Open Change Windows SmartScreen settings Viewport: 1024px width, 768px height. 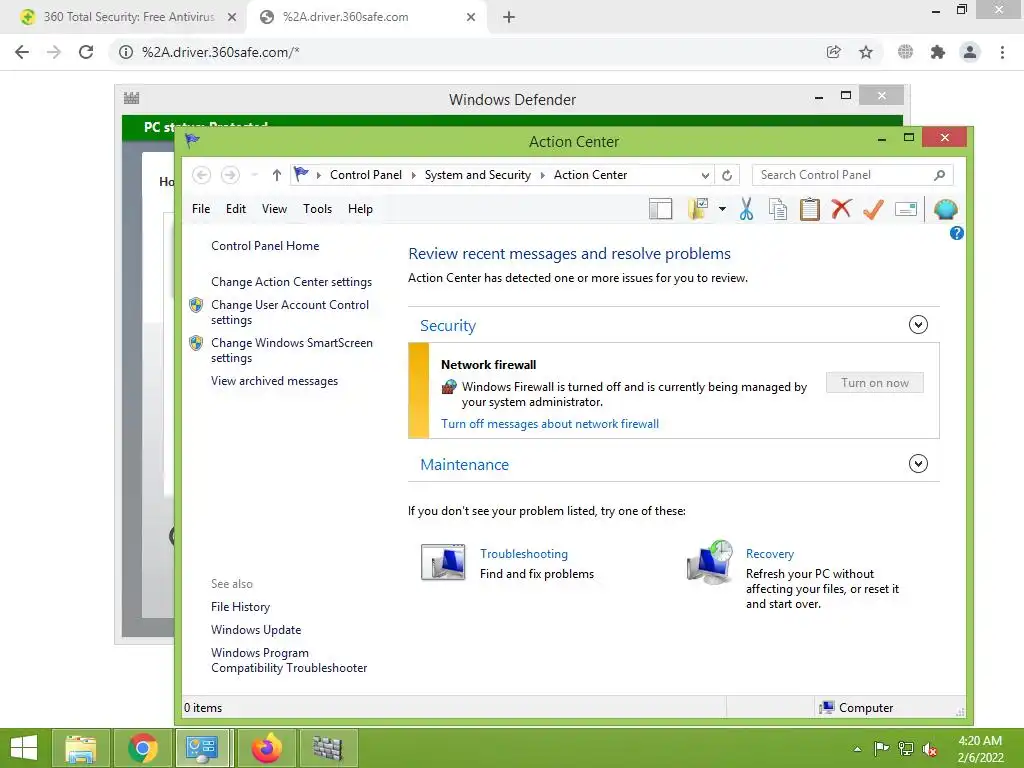pyautogui.click(x=291, y=350)
